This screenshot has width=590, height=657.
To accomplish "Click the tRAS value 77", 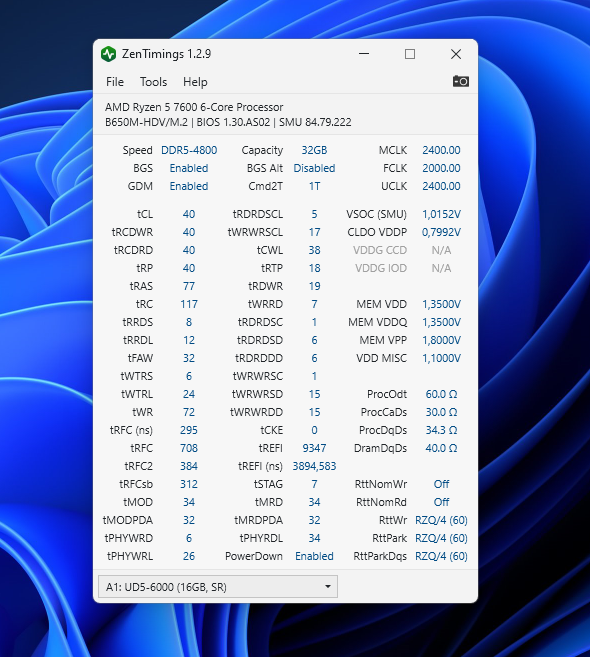I will (189, 286).
